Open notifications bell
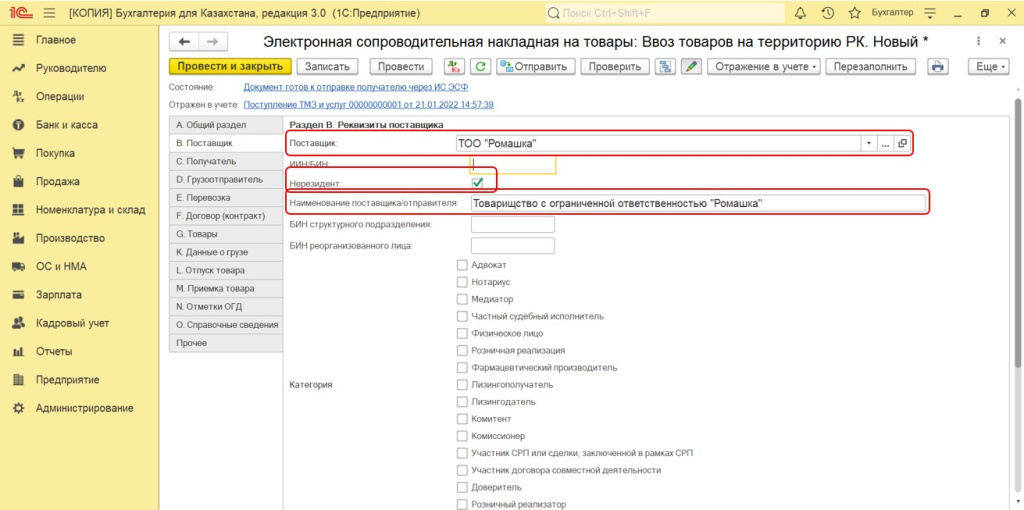 tap(801, 13)
